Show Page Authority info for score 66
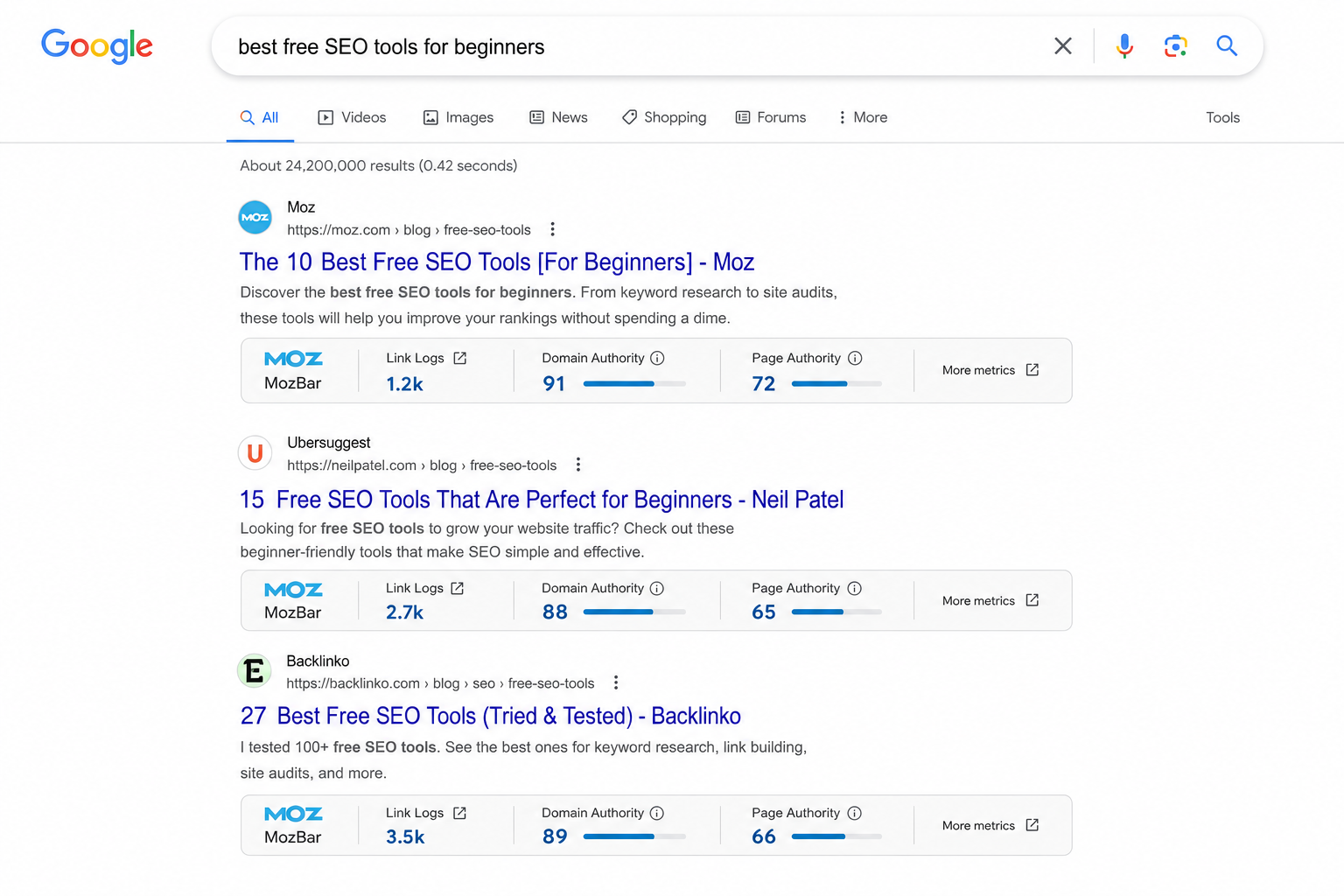This screenshot has height=896, width=1344. click(x=855, y=813)
